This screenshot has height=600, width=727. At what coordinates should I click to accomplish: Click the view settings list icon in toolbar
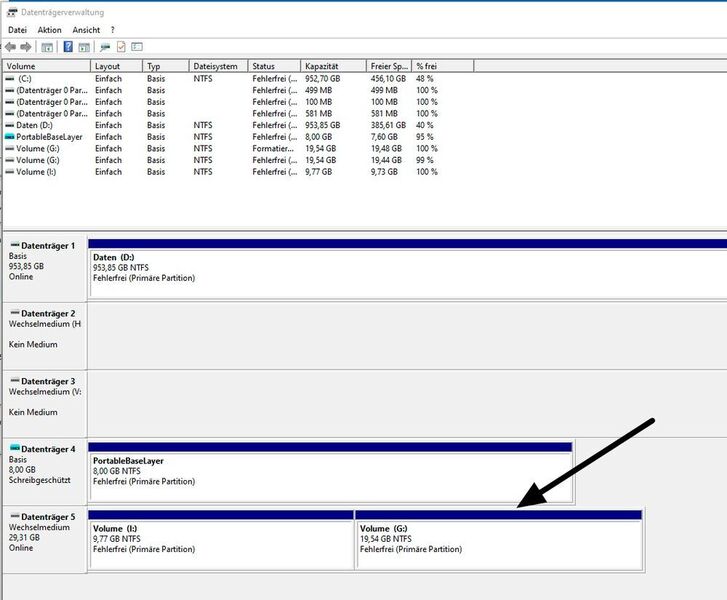click(x=137, y=46)
